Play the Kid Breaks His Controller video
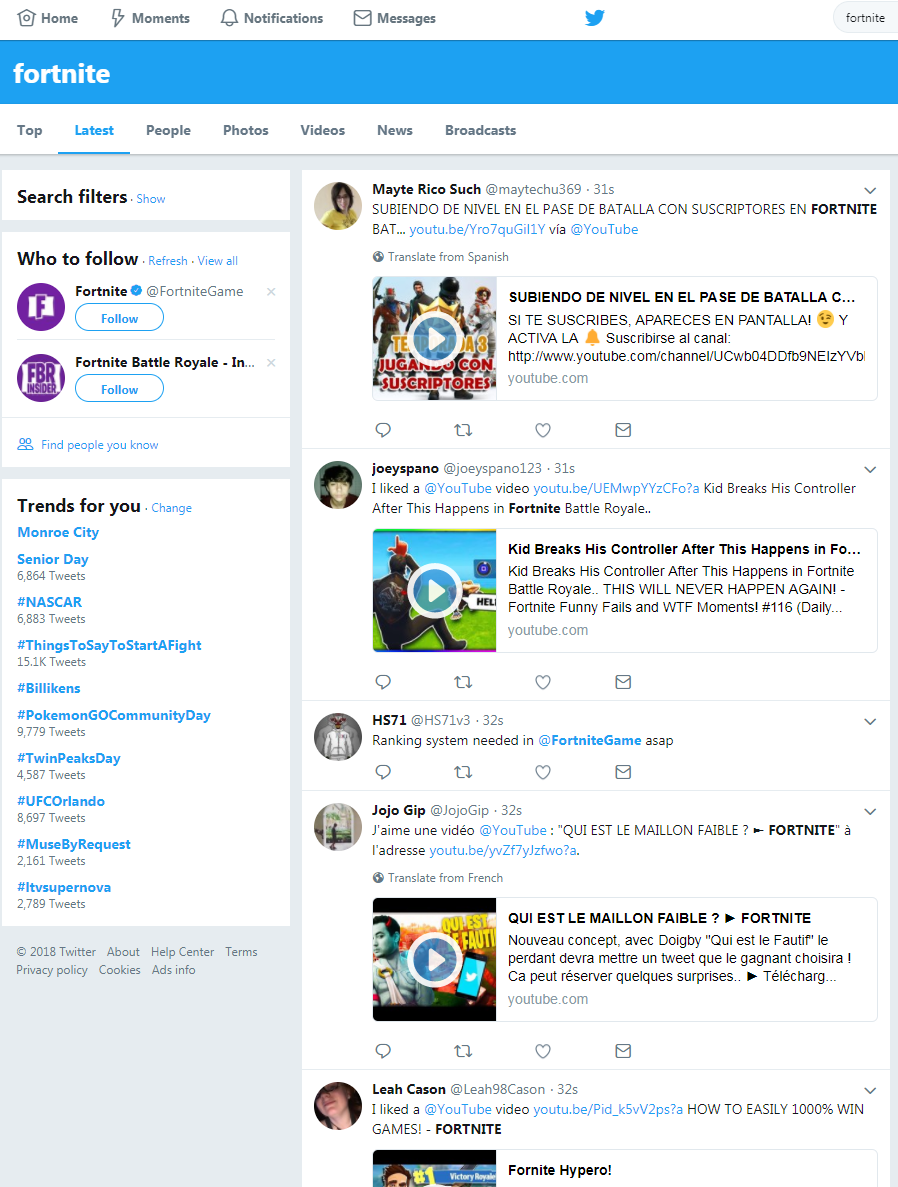 [434, 590]
